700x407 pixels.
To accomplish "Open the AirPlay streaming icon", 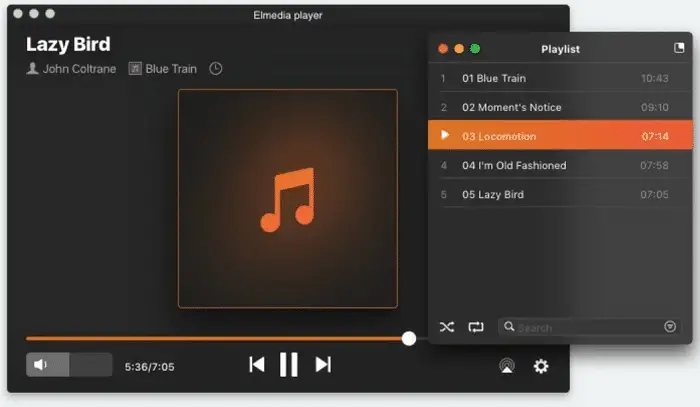I will click(x=507, y=366).
